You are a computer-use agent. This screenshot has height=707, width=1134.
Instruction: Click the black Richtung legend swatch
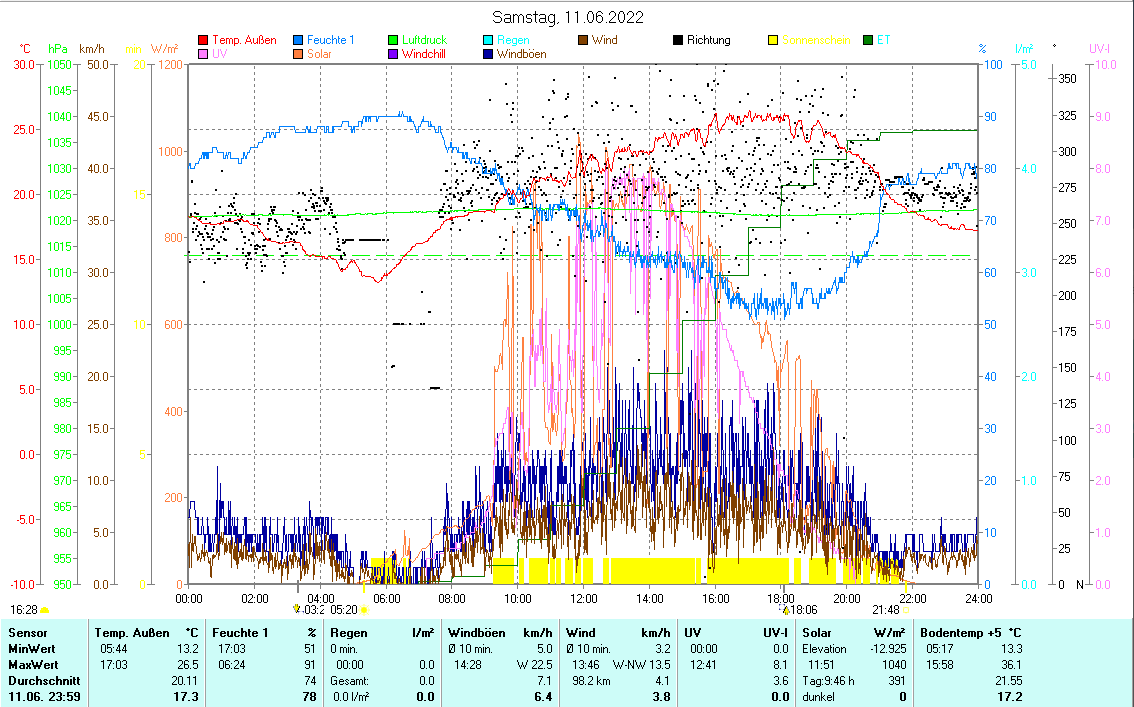678,40
